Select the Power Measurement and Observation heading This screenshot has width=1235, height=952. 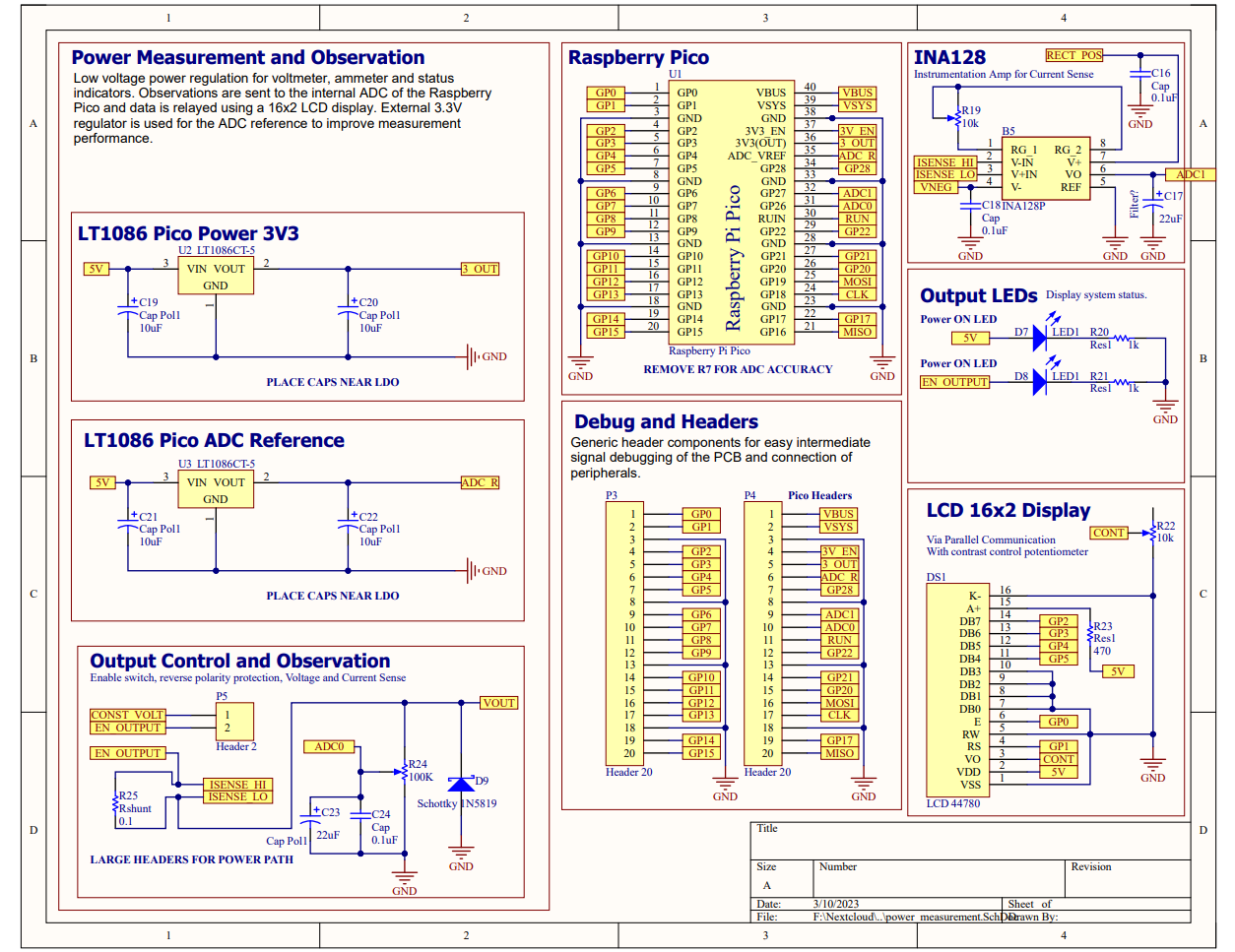pos(248,58)
